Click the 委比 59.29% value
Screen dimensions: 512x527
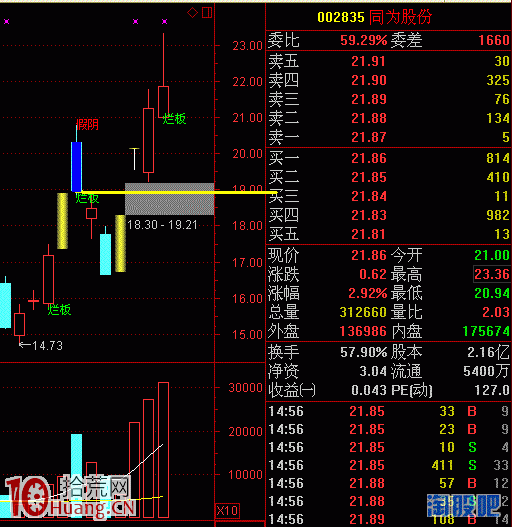click(364, 40)
